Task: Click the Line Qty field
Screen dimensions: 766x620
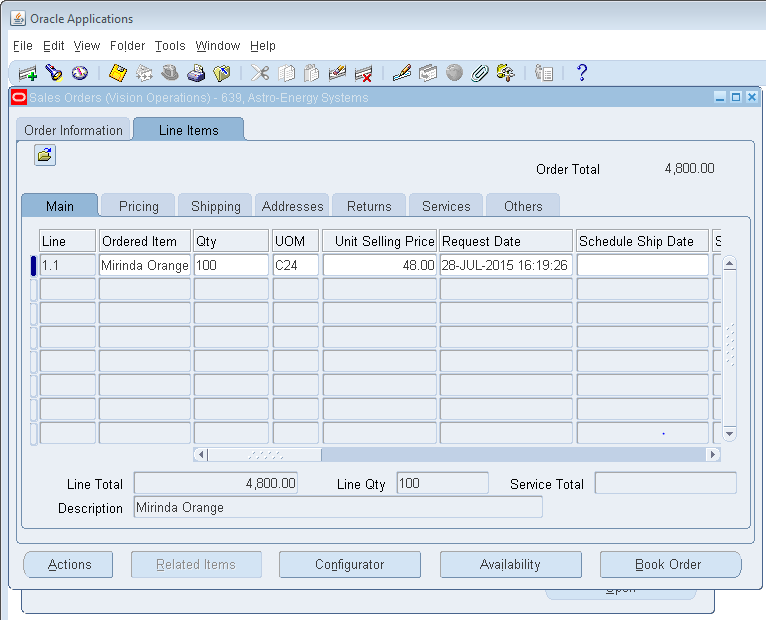Action: click(443, 483)
